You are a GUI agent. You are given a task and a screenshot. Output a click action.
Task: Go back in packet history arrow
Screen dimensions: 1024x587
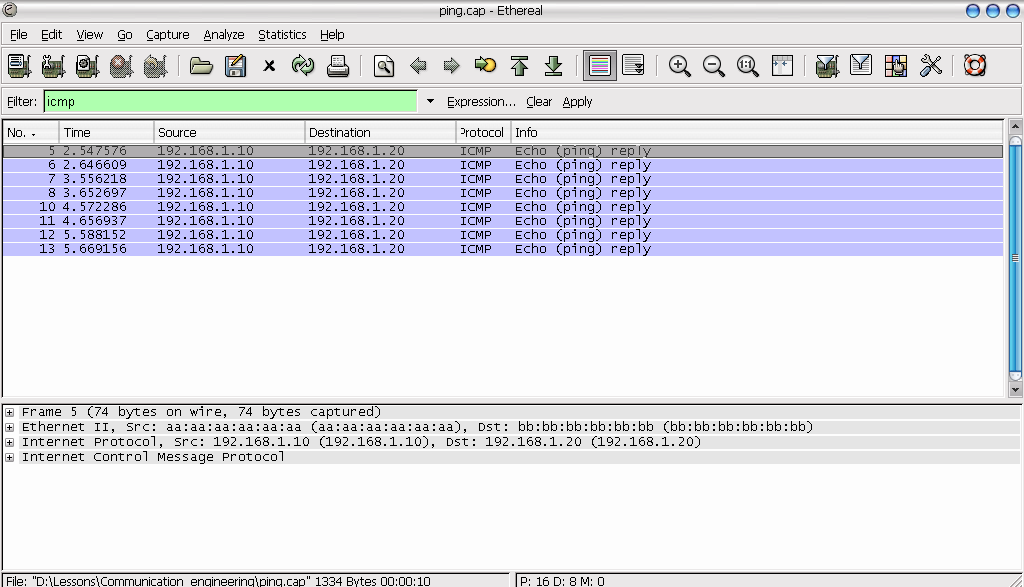[418, 65]
